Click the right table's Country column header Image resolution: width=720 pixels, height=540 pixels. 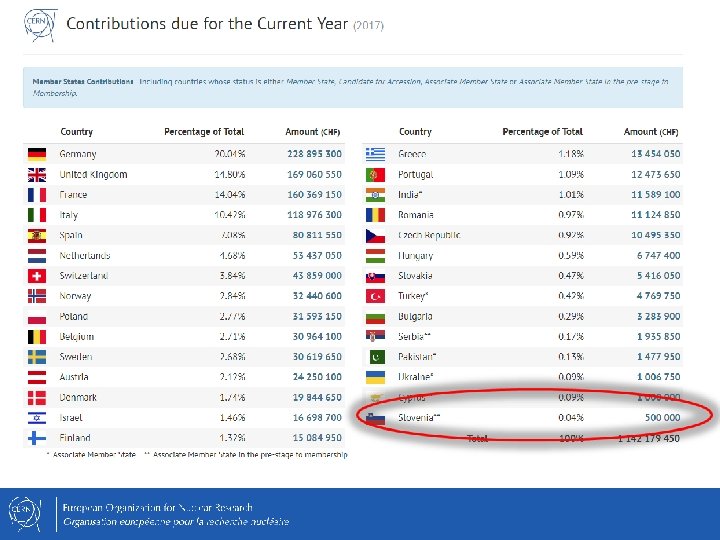click(x=415, y=132)
